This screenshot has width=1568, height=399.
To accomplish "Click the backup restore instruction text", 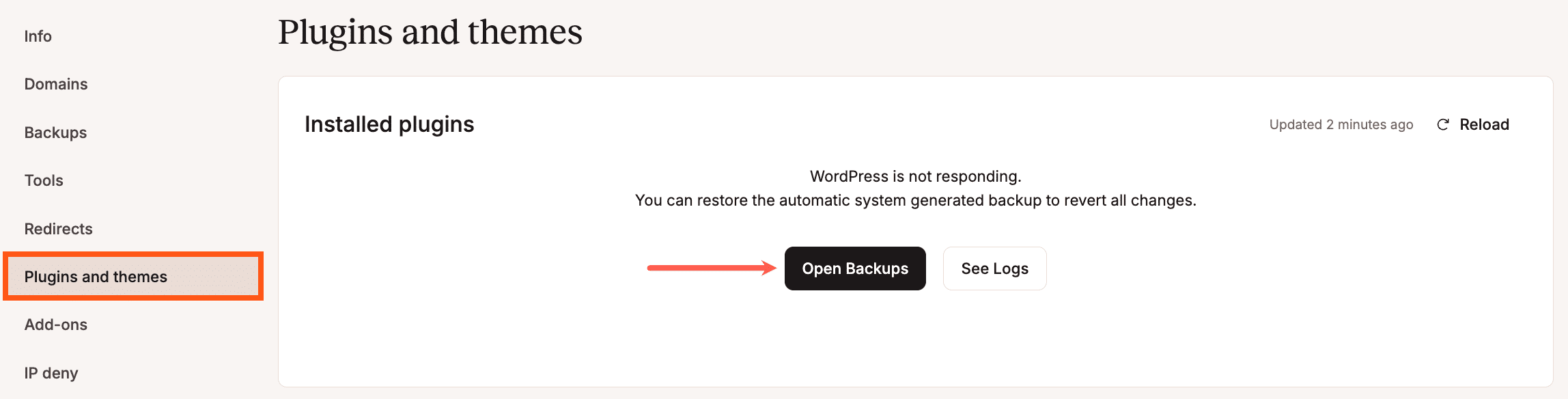I will [915, 201].
